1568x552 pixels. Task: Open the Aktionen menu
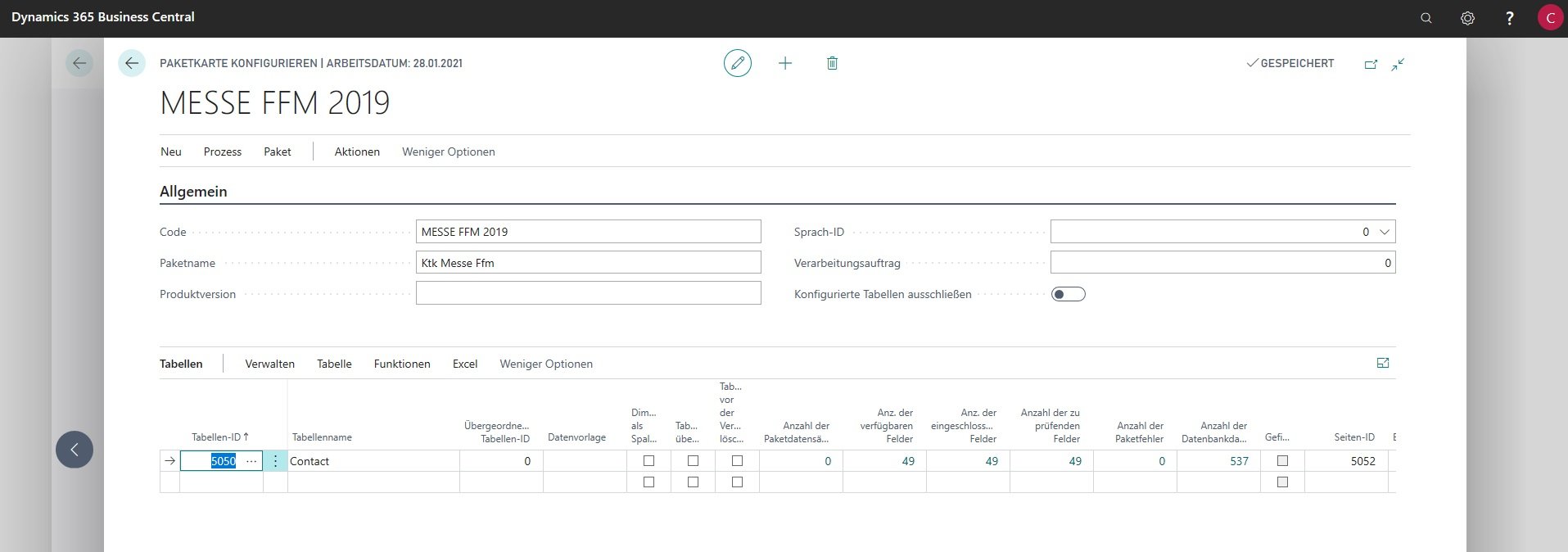(x=357, y=152)
